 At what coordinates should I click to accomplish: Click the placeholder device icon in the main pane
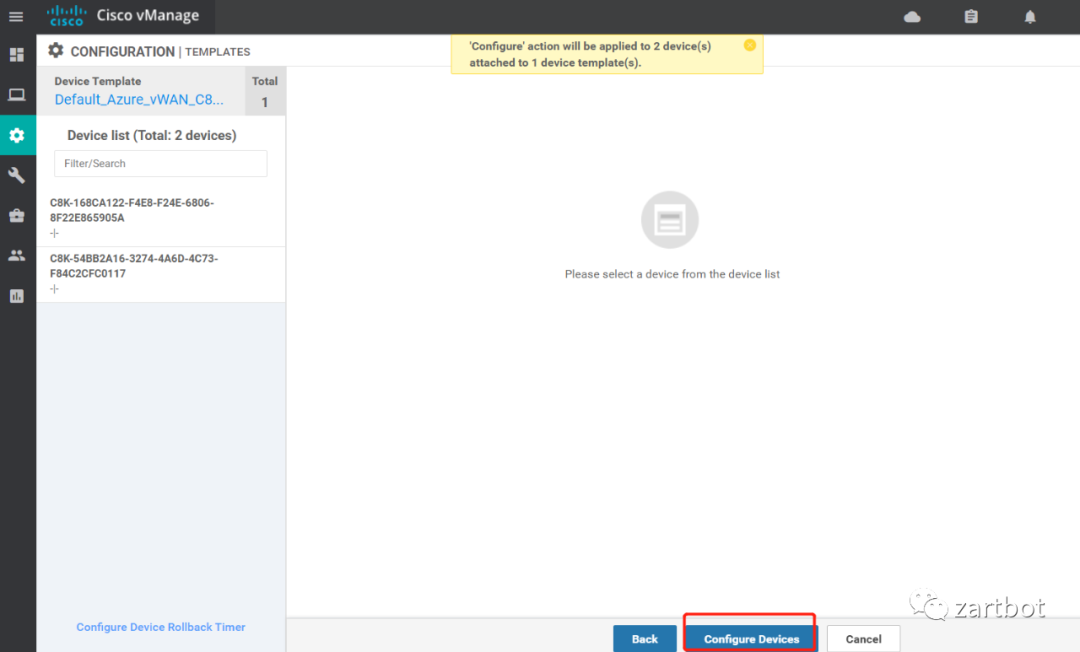(x=669, y=220)
